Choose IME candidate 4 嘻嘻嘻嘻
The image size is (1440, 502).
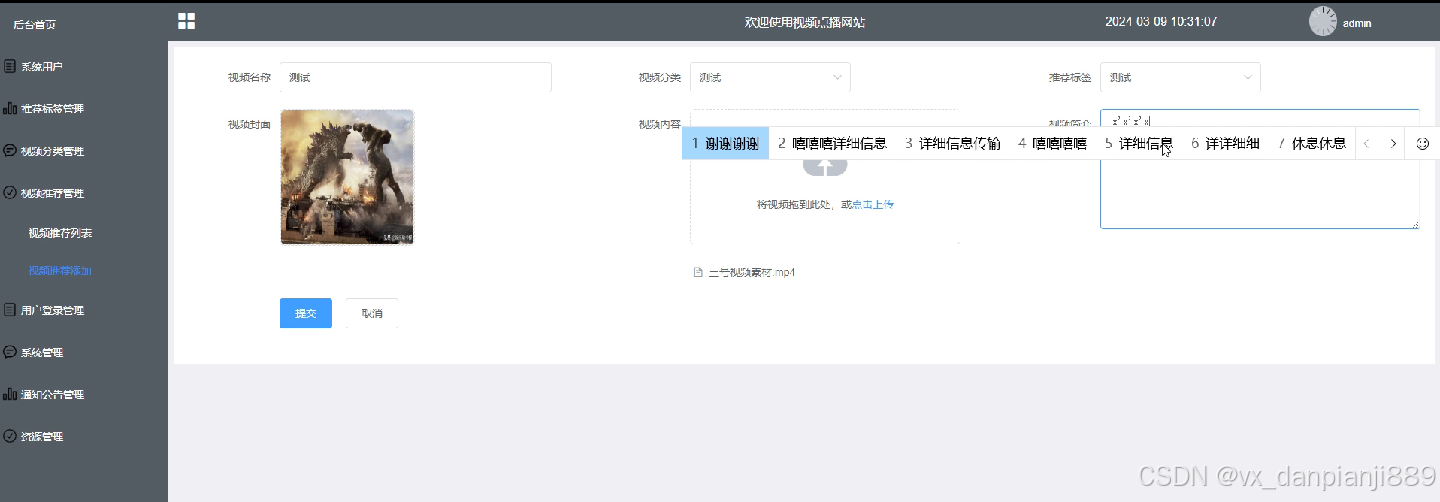coord(1052,143)
